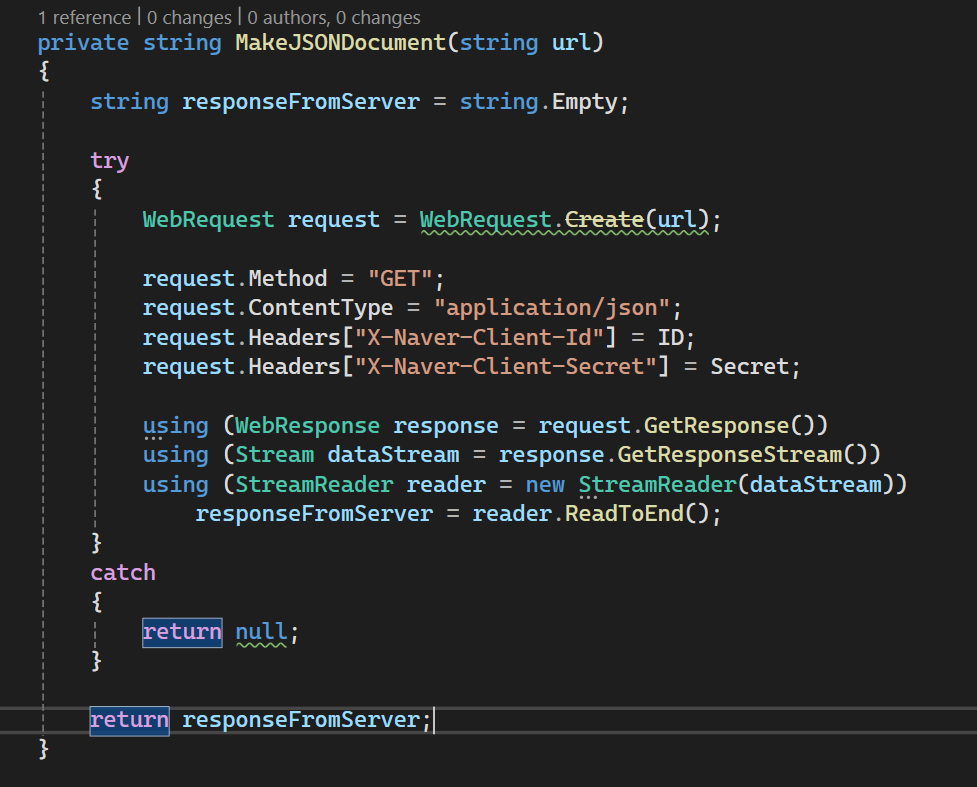The image size is (977, 787).
Task: Click 'Method' property on request
Action: click(288, 279)
